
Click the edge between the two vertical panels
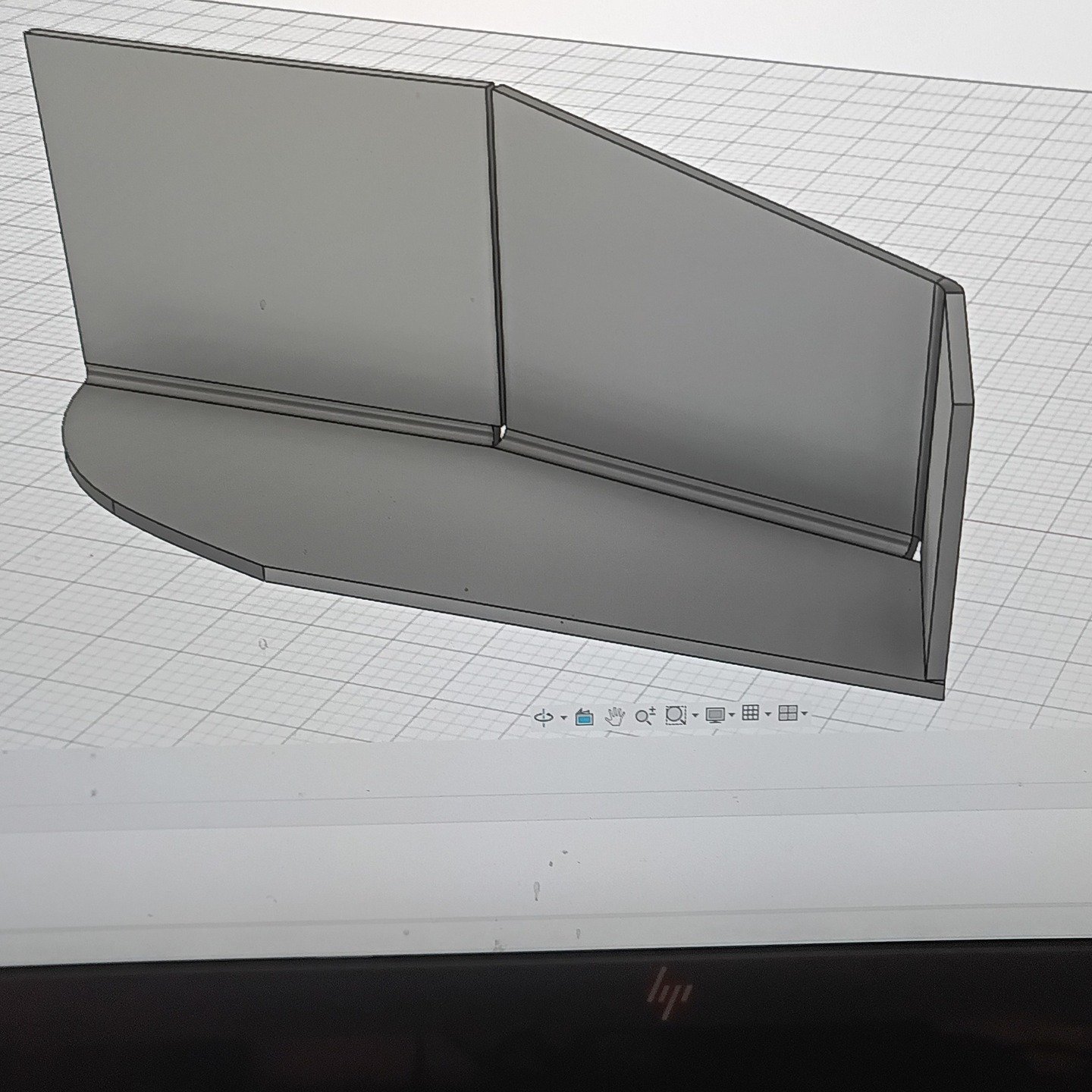point(497,265)
